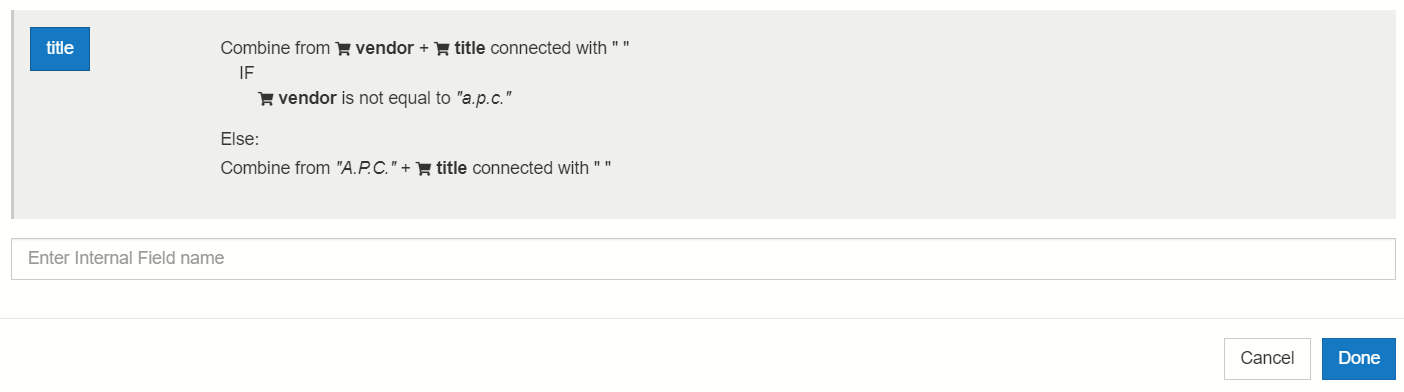Image resolution: width=1404 pixels, height=392 pixels.
Task: Click cart icon before vendor in top Combine rule
Action: [343, 49]
